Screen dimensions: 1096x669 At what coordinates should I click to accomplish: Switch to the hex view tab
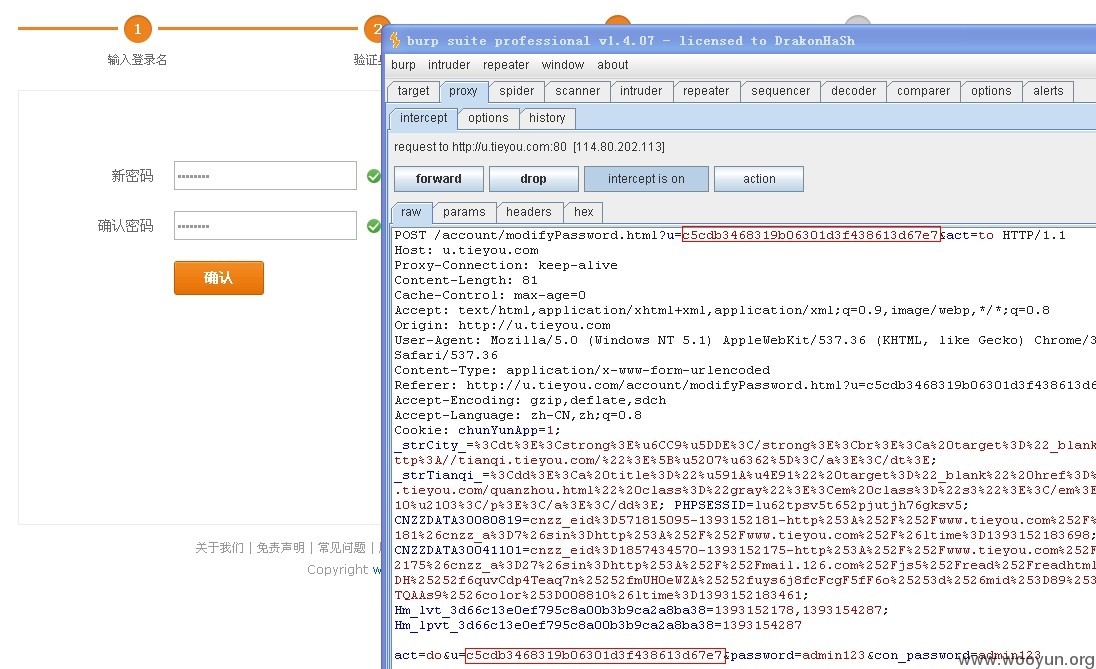[584, 212]
